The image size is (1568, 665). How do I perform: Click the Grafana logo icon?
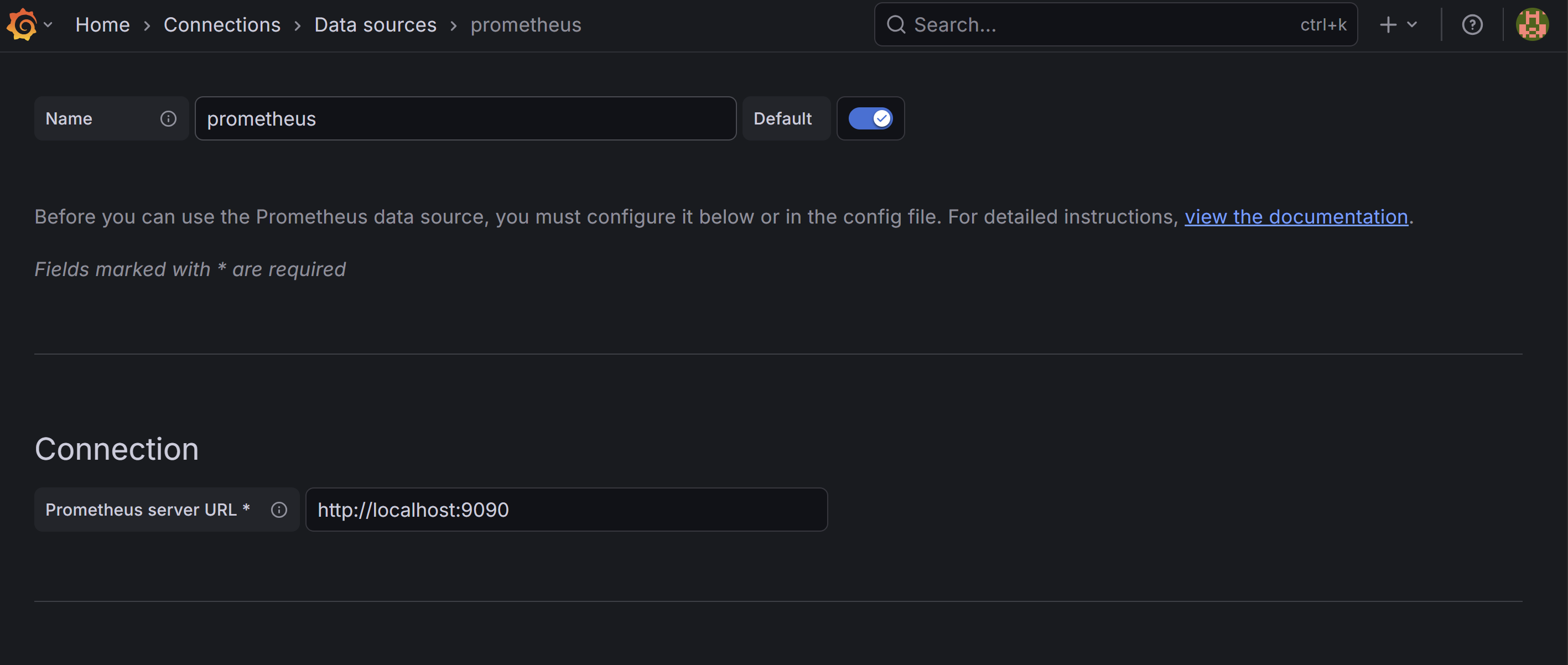22,24
